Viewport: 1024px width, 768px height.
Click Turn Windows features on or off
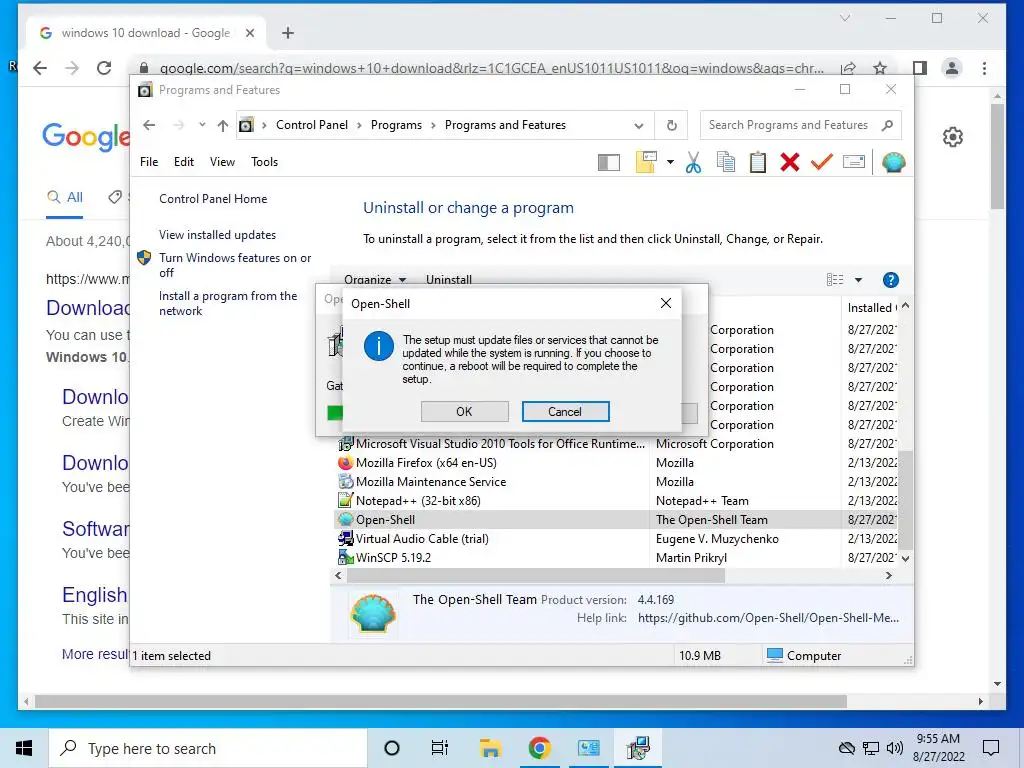[235, 265]
